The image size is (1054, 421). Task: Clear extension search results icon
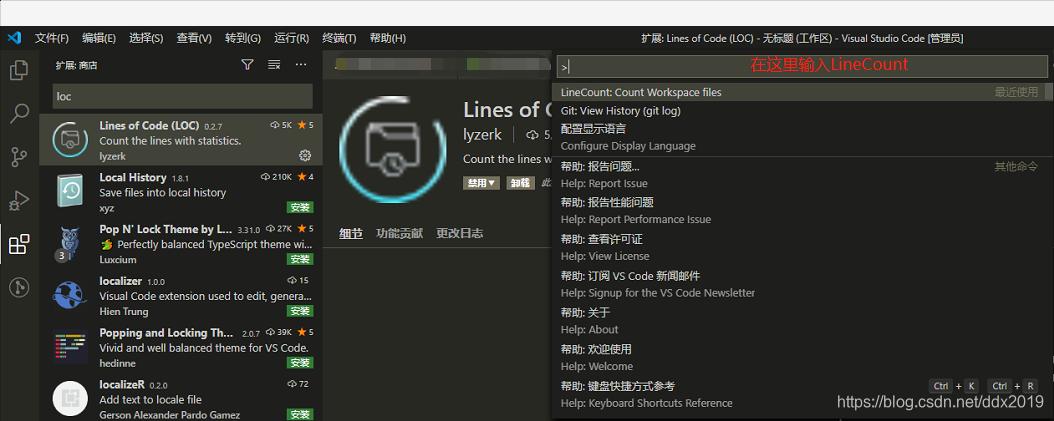point(274,65)
